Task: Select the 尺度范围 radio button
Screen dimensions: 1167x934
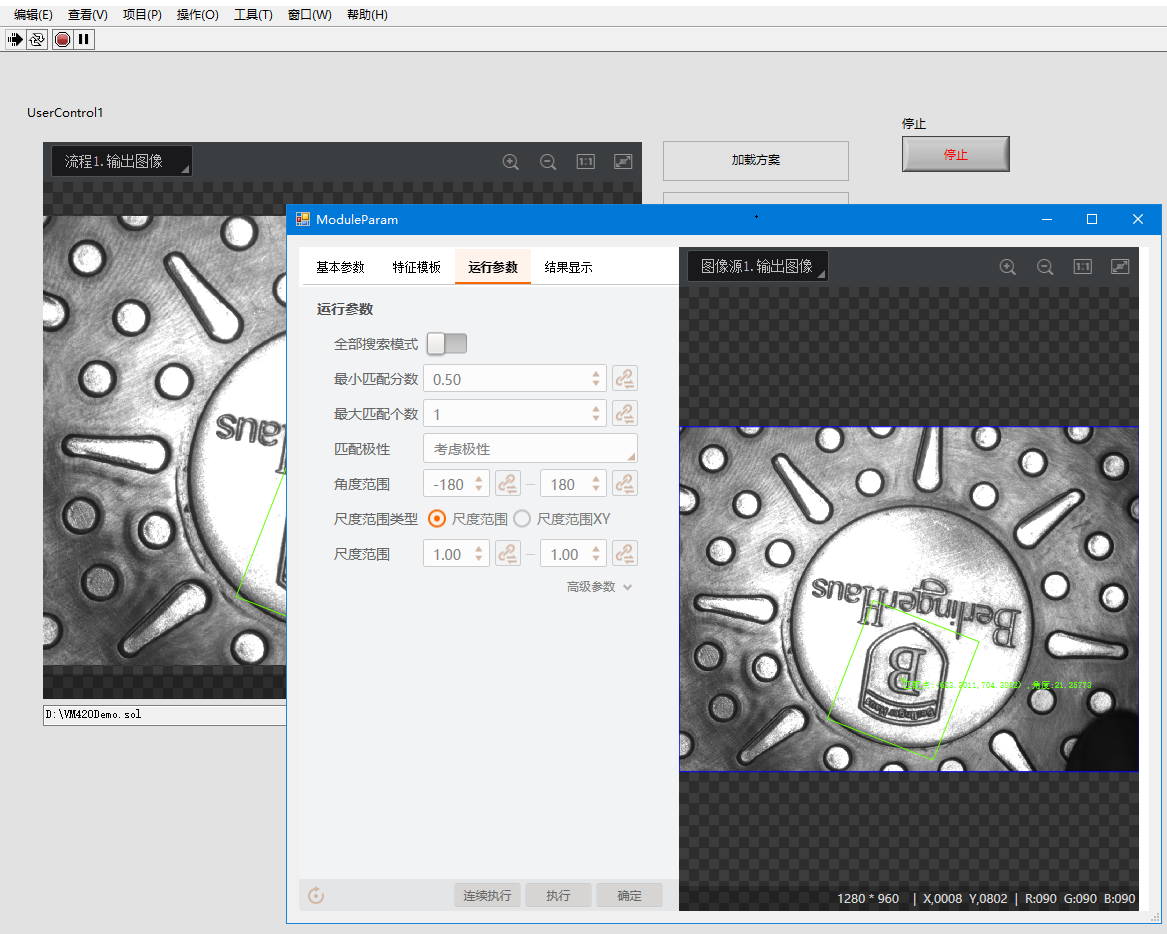Action: click(437, 519)
